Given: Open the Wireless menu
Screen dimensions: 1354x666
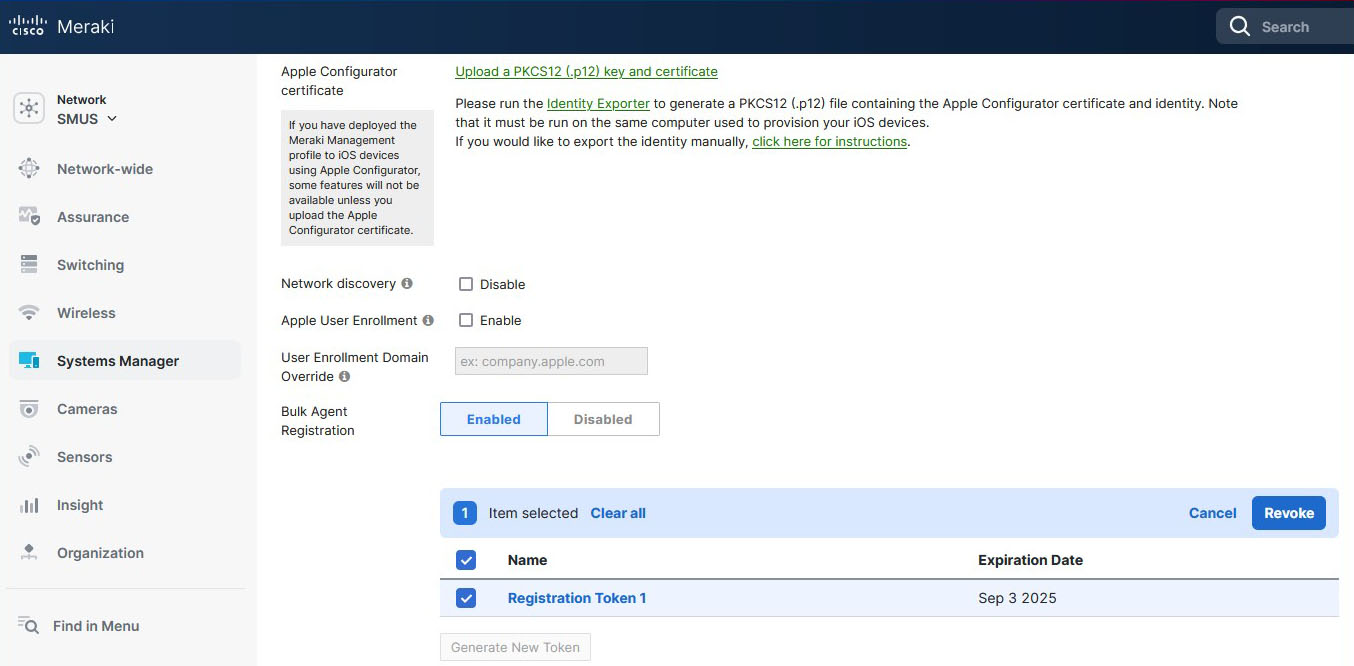Looking at the screenshot, I should pos(86,313).
